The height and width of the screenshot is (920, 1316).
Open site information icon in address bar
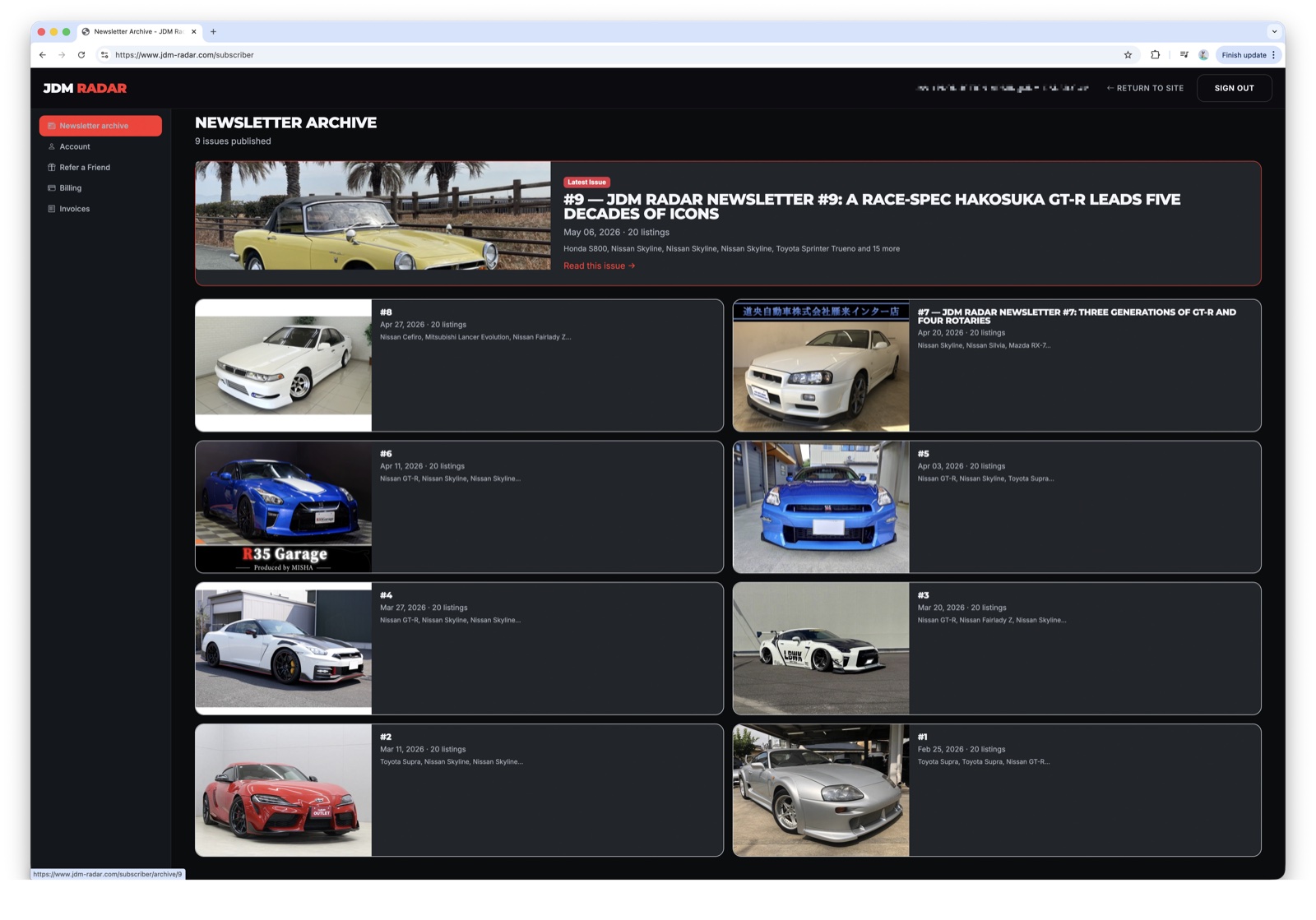104,55
